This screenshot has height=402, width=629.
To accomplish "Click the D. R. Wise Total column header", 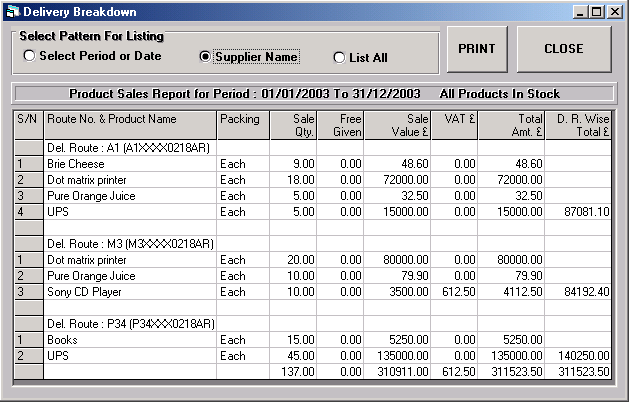I will click(578, 125).
